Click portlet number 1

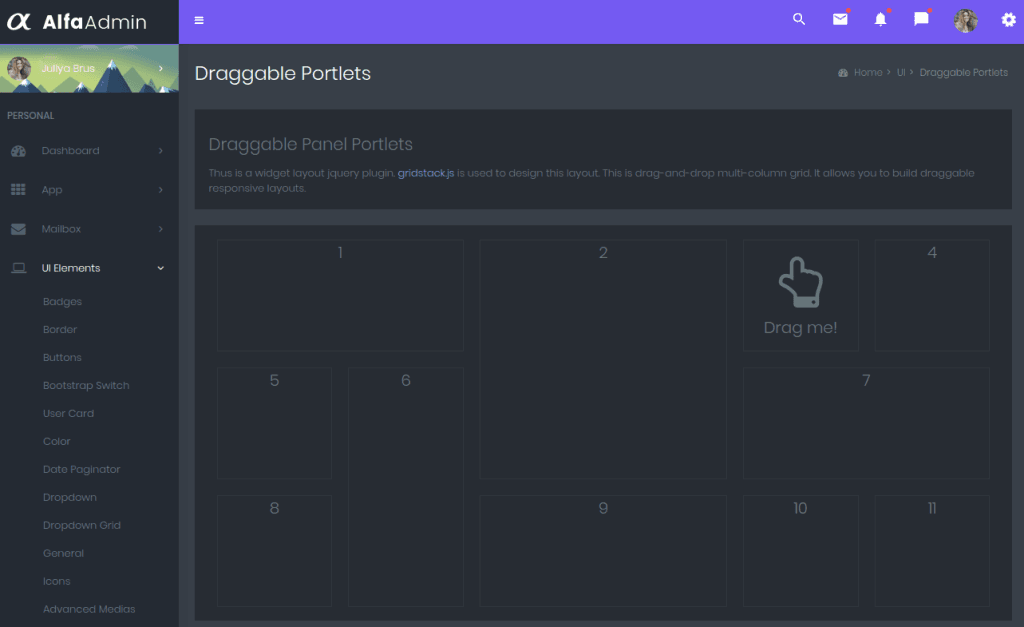[340, 295]
